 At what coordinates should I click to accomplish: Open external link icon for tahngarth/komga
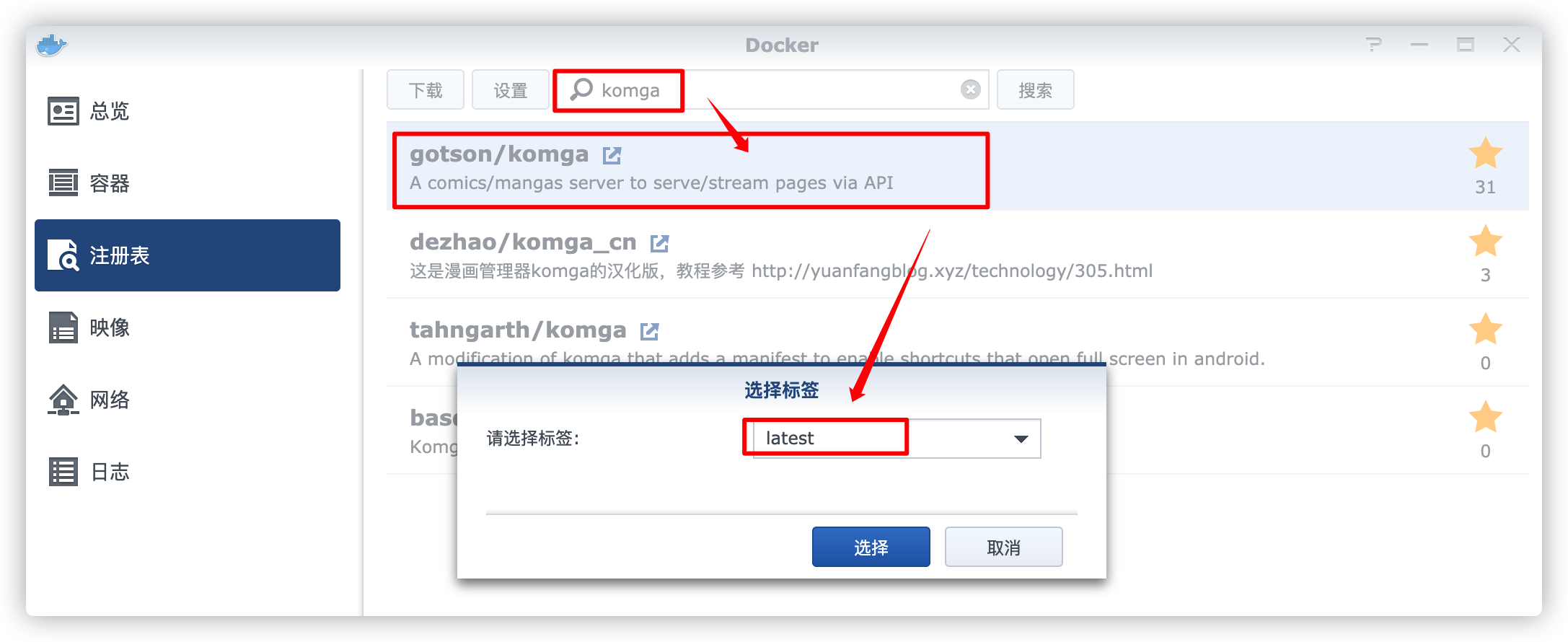click(649, 331)
